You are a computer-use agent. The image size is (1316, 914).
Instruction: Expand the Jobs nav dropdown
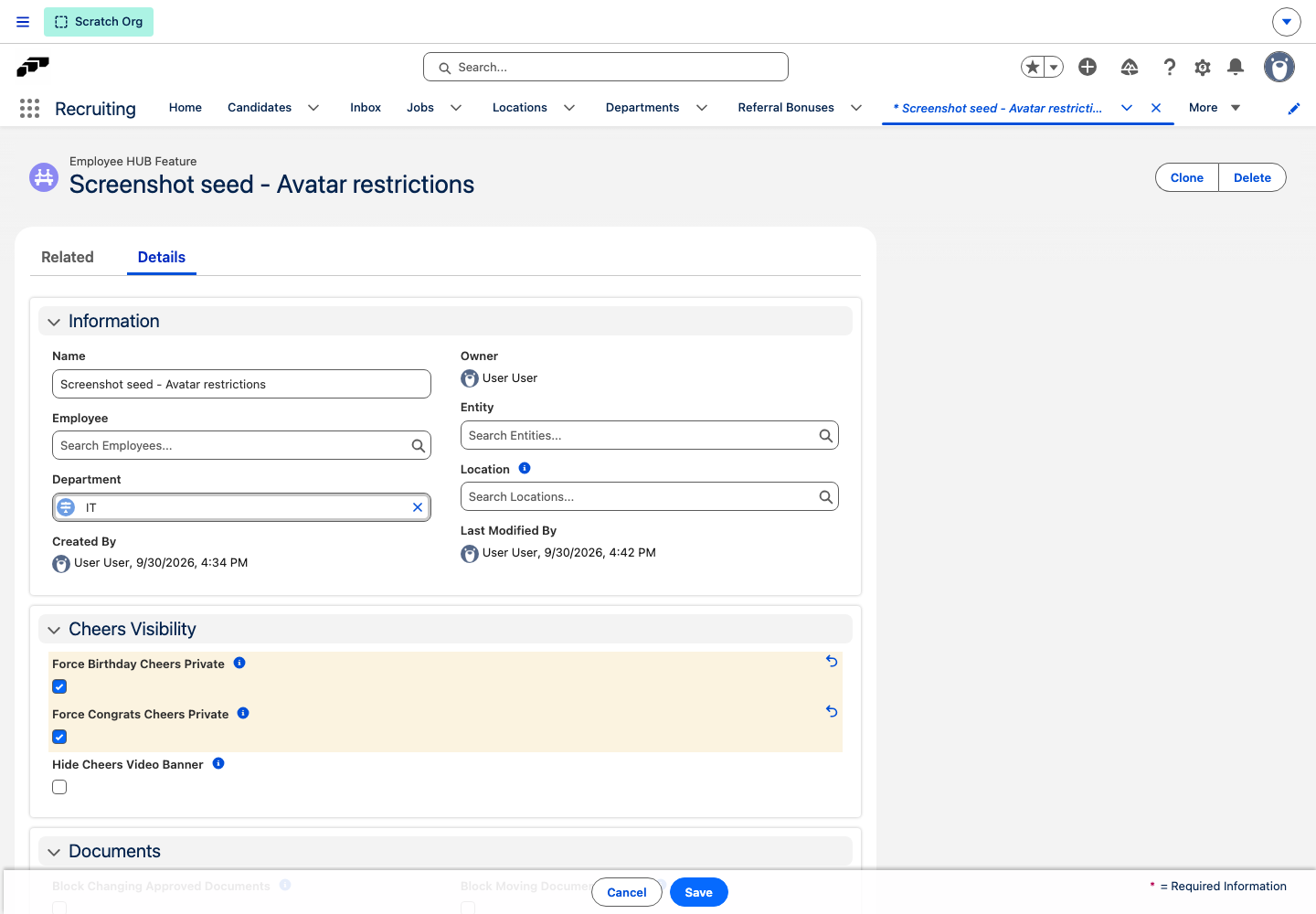pyautogui.click(x=456, y=108)
